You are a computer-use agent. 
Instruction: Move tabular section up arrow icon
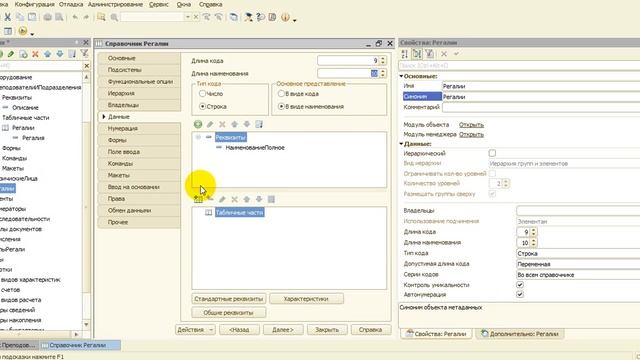pyautogui.click(x=247, y=199)
